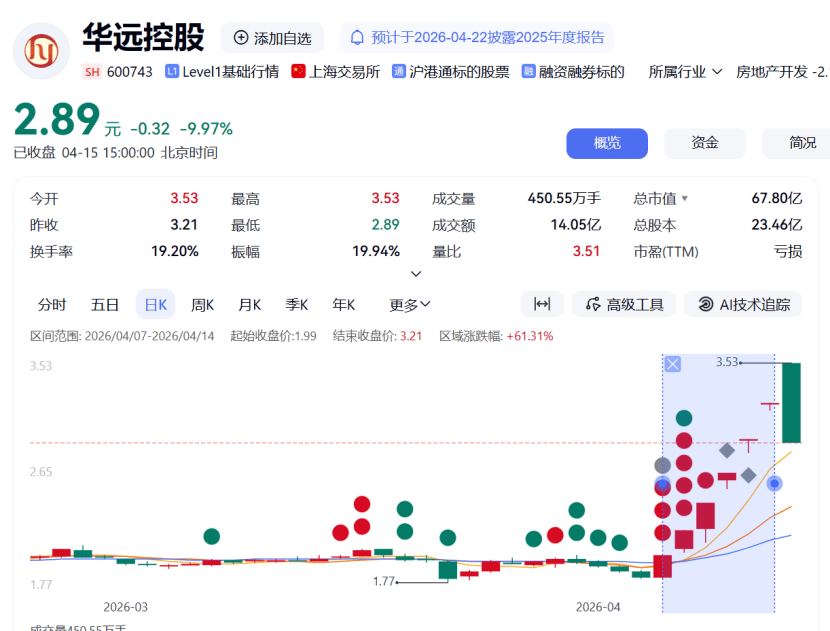Expand more quote details with the chevron
Image resolution: width=830 pixels, height=631 pixels.
416,273
